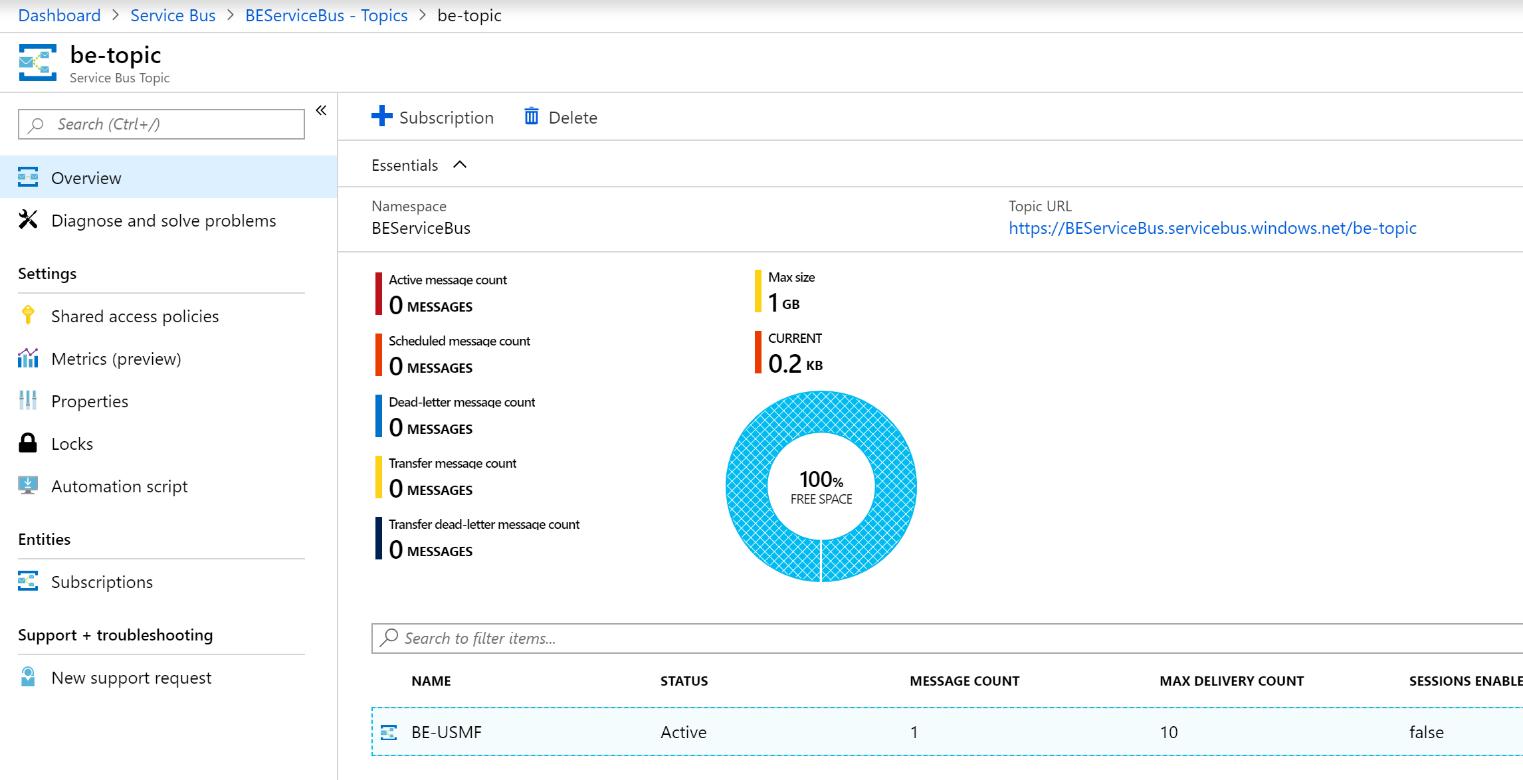Click the magnifier icon in the filter items box
This screenshot has height=780, width=1523.
(x=388, y=638)
